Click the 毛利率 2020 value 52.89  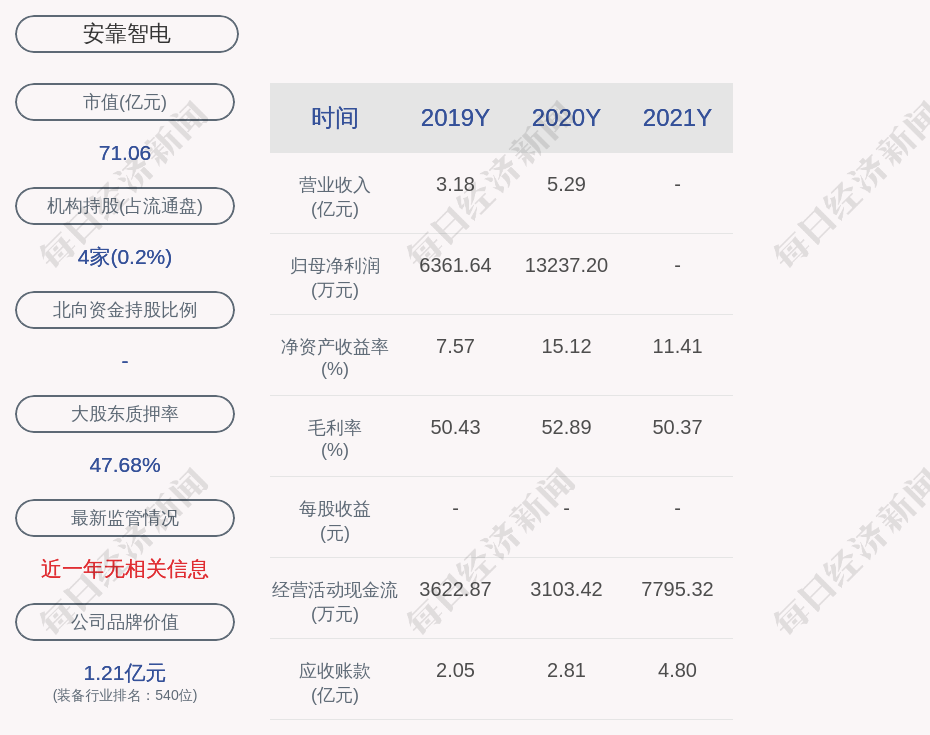[566, 427]
